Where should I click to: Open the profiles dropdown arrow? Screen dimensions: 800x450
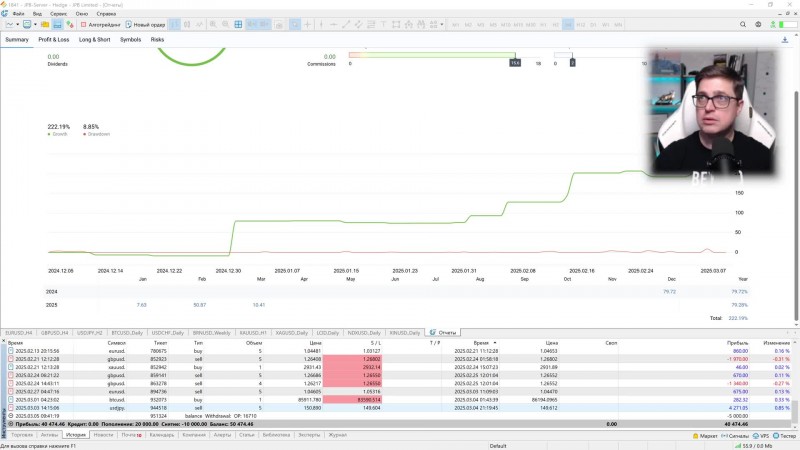[35, 24]
